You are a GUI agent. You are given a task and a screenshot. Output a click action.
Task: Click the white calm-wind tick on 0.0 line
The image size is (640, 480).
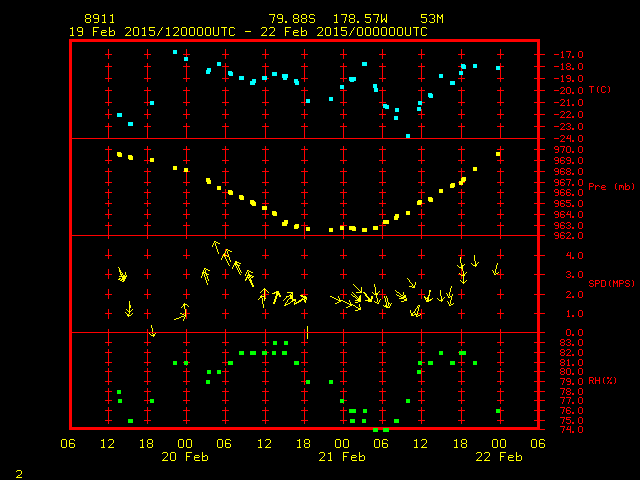point(307,332)
